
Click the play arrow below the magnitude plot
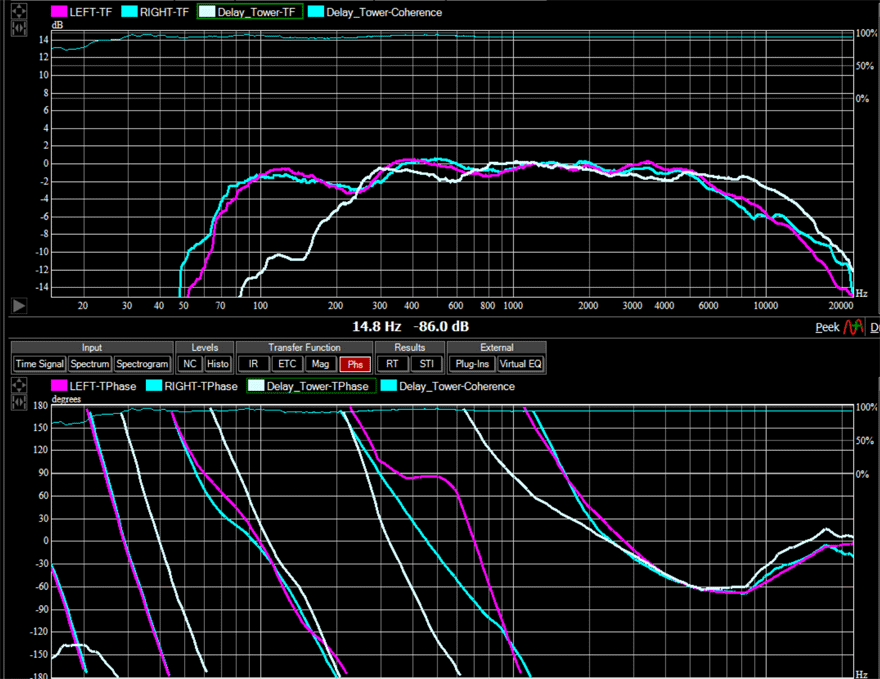19,305
